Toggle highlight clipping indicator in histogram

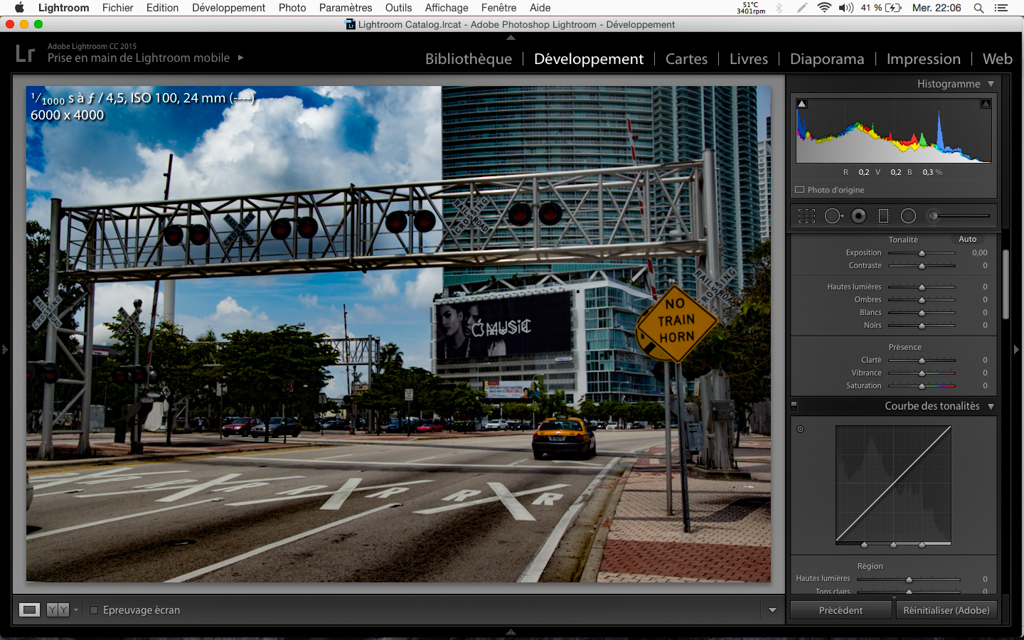(x=985, y=104)
